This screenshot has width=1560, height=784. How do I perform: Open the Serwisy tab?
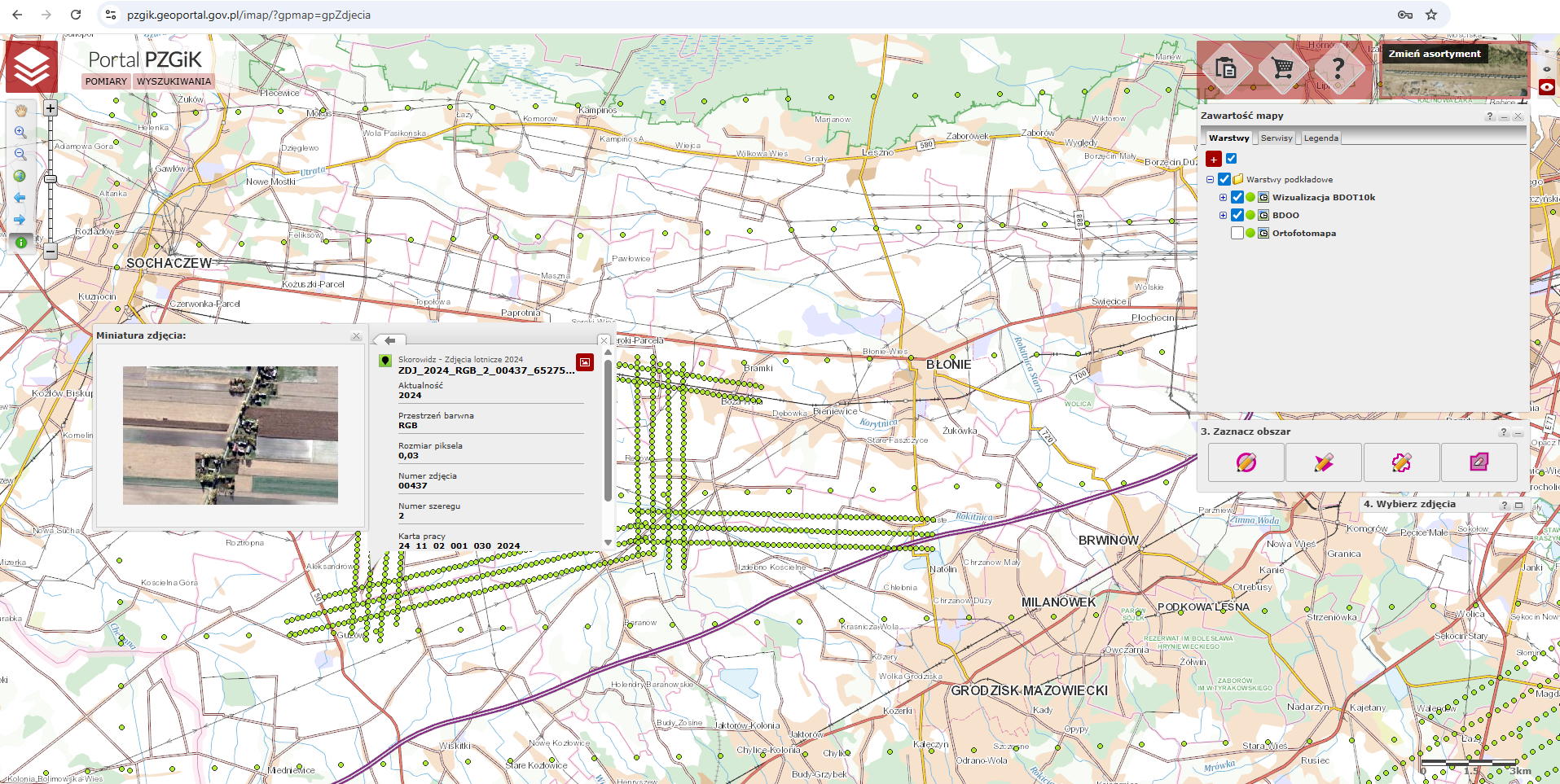[1276, 138]
